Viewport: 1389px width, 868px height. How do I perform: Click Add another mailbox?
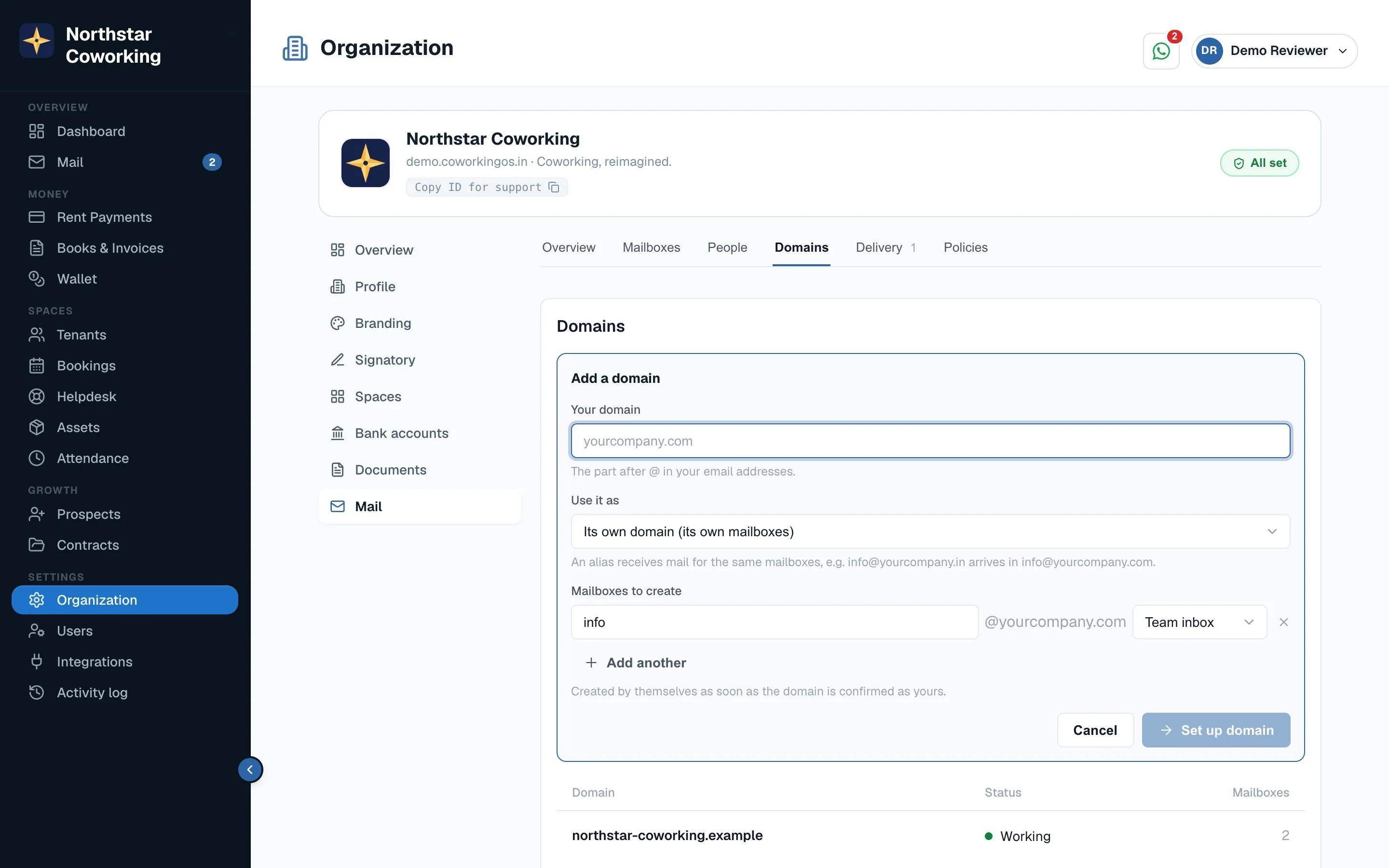(635, 663)
